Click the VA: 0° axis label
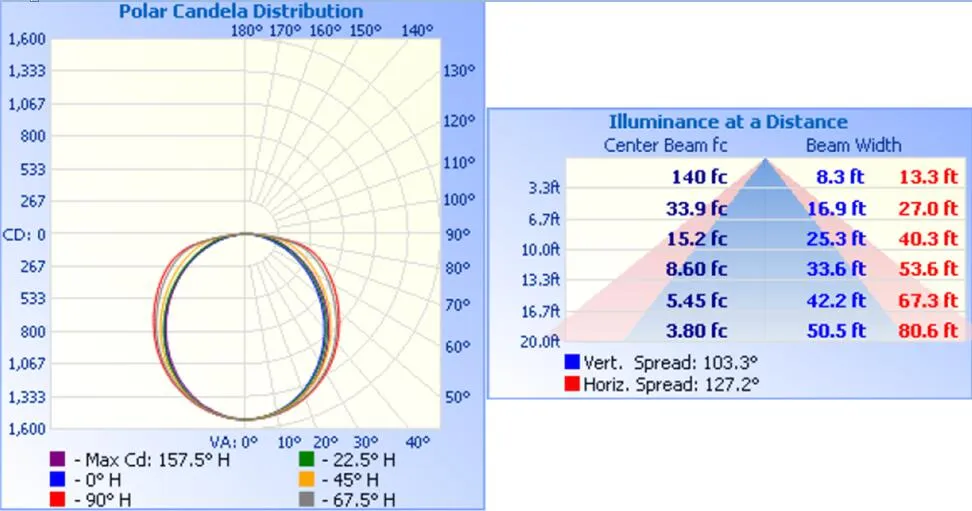 (x=234, y=442)
